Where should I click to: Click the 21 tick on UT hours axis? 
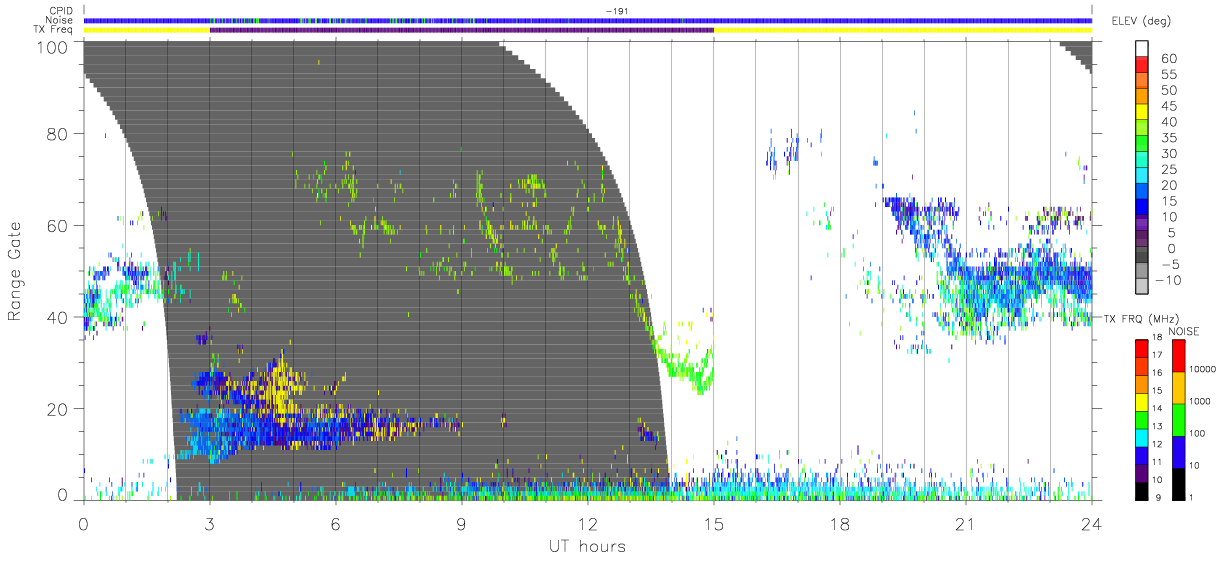coord(965,524)
